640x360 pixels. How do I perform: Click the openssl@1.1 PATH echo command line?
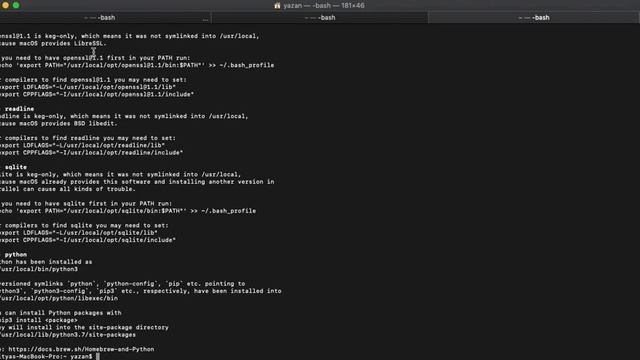[x=137, y=65]
